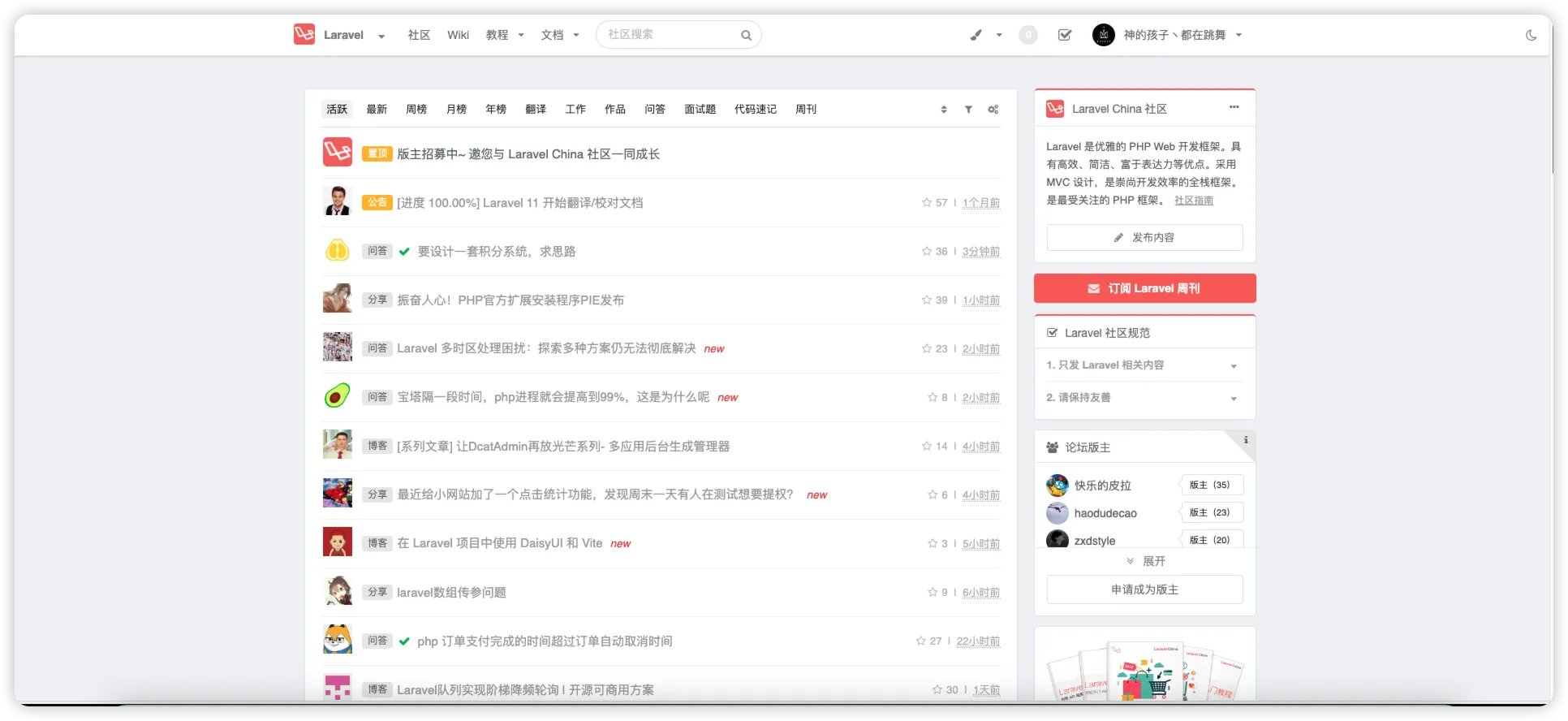Switch to the 月榜 tab

pyautogui.click(x=456, y=109)
